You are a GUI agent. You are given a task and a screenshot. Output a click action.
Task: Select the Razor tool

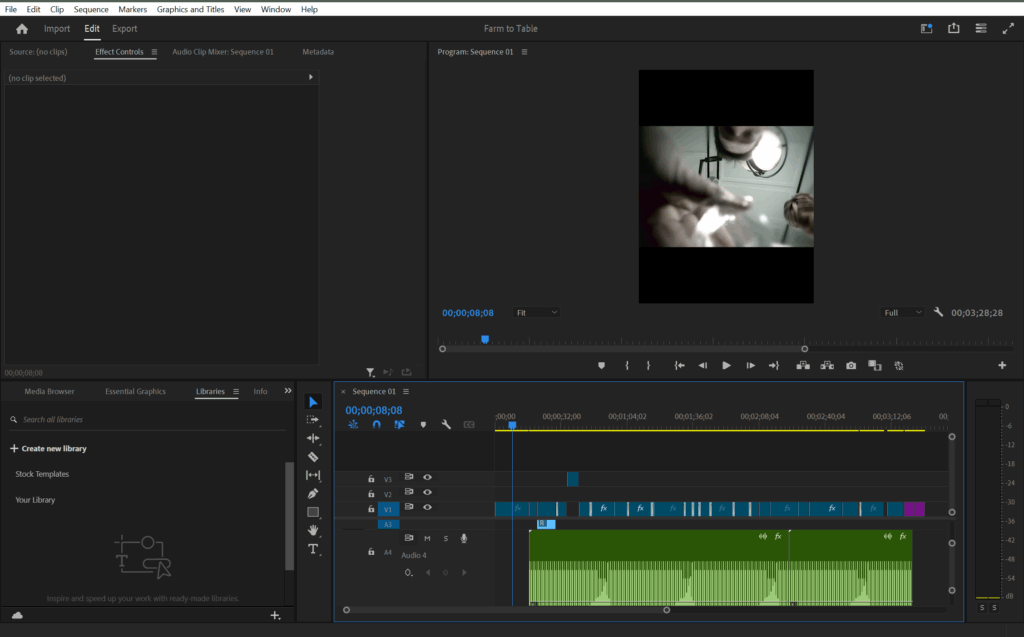[x=313, y=457]
